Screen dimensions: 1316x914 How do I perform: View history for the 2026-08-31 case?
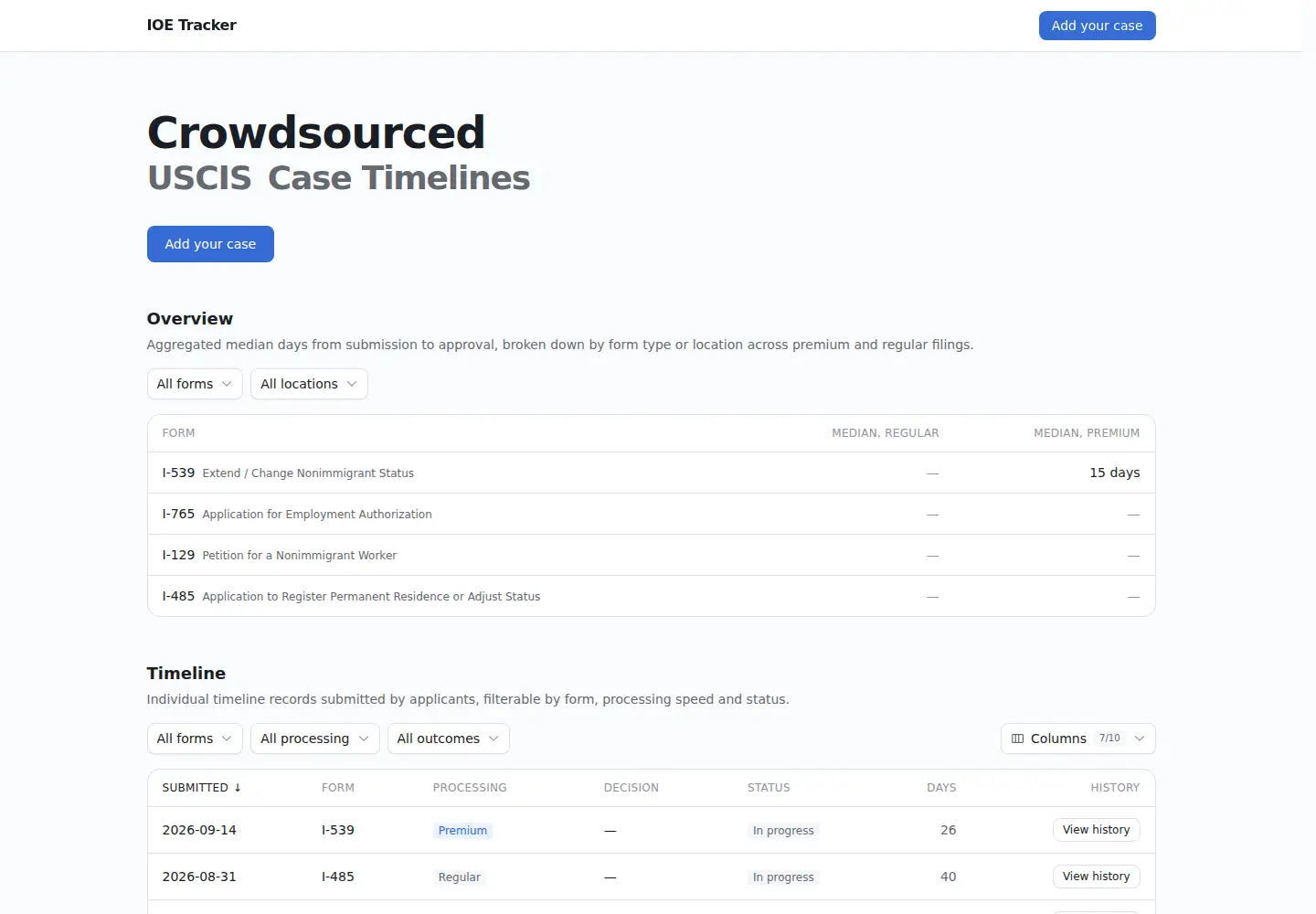tap(1096, 877)
